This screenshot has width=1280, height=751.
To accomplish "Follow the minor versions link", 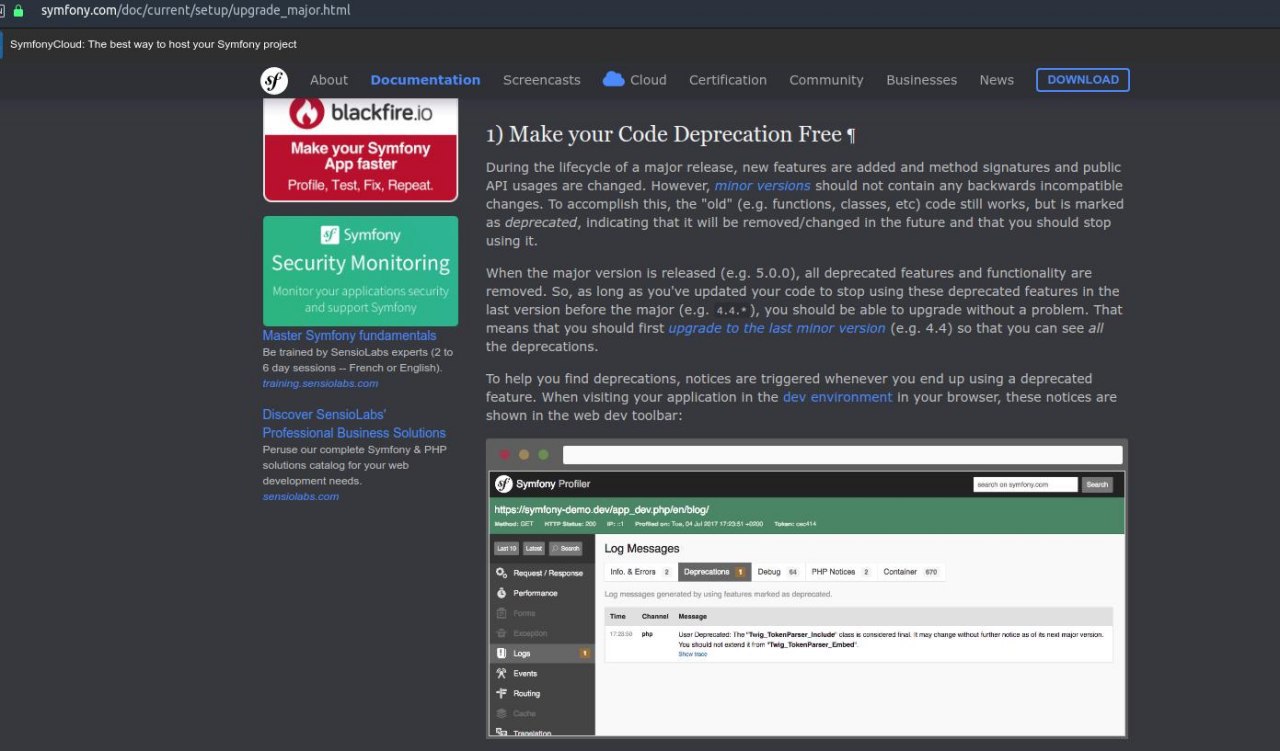I will click(x=762, y=186).
